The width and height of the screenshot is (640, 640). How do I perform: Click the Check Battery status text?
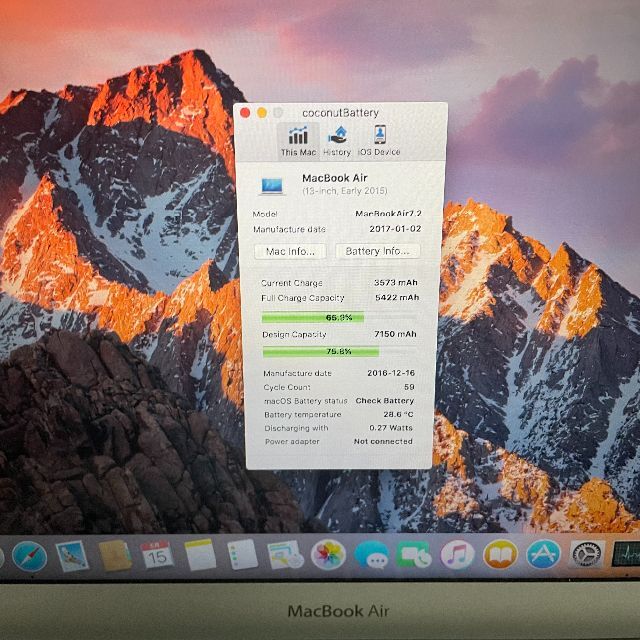(384, 400)
